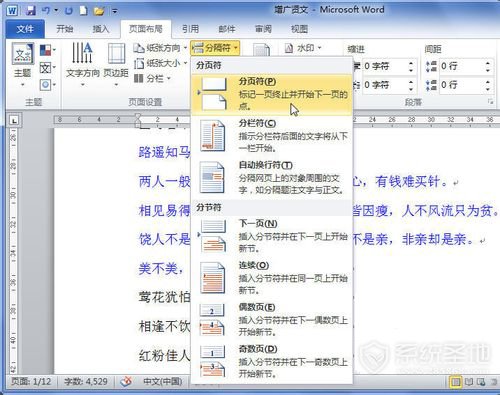Open the 主题 themes gallery

tap(23, 65)
